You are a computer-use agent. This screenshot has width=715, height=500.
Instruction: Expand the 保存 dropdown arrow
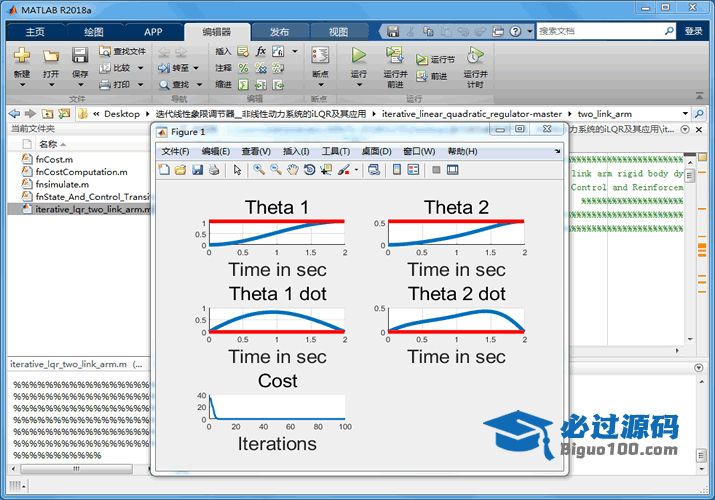tap(80, 85)
